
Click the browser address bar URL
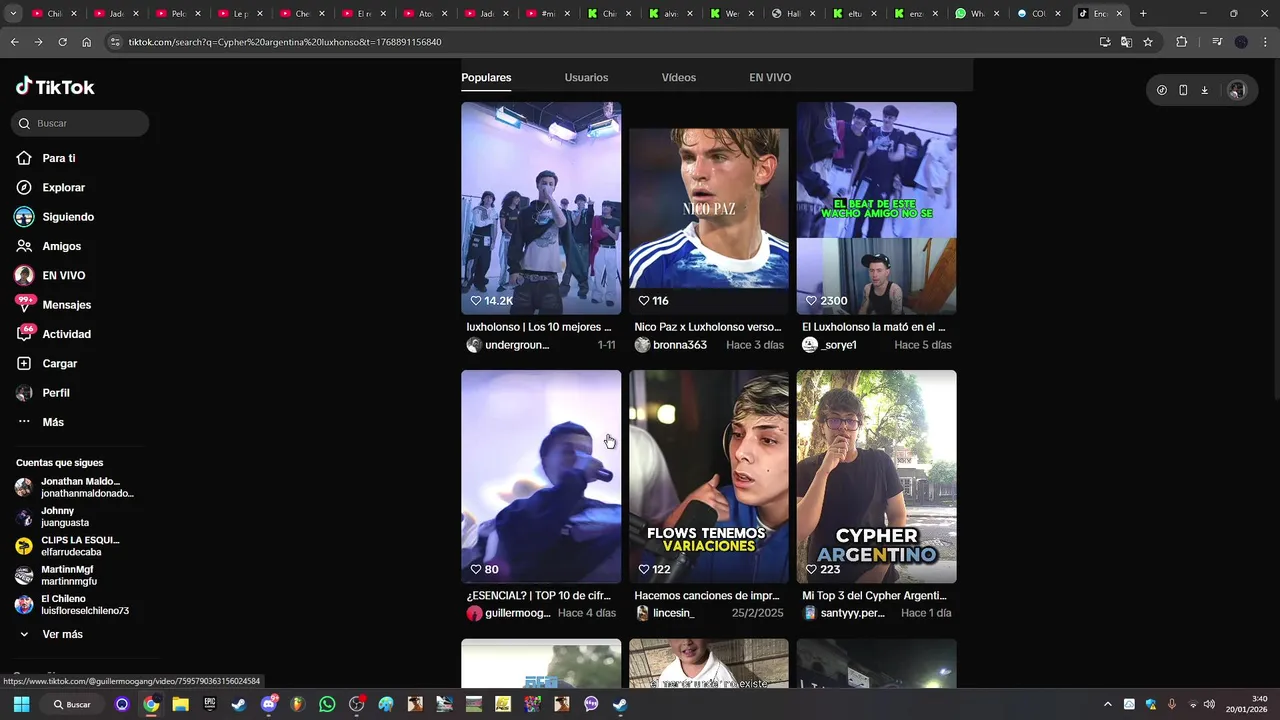tap(285, 42)
